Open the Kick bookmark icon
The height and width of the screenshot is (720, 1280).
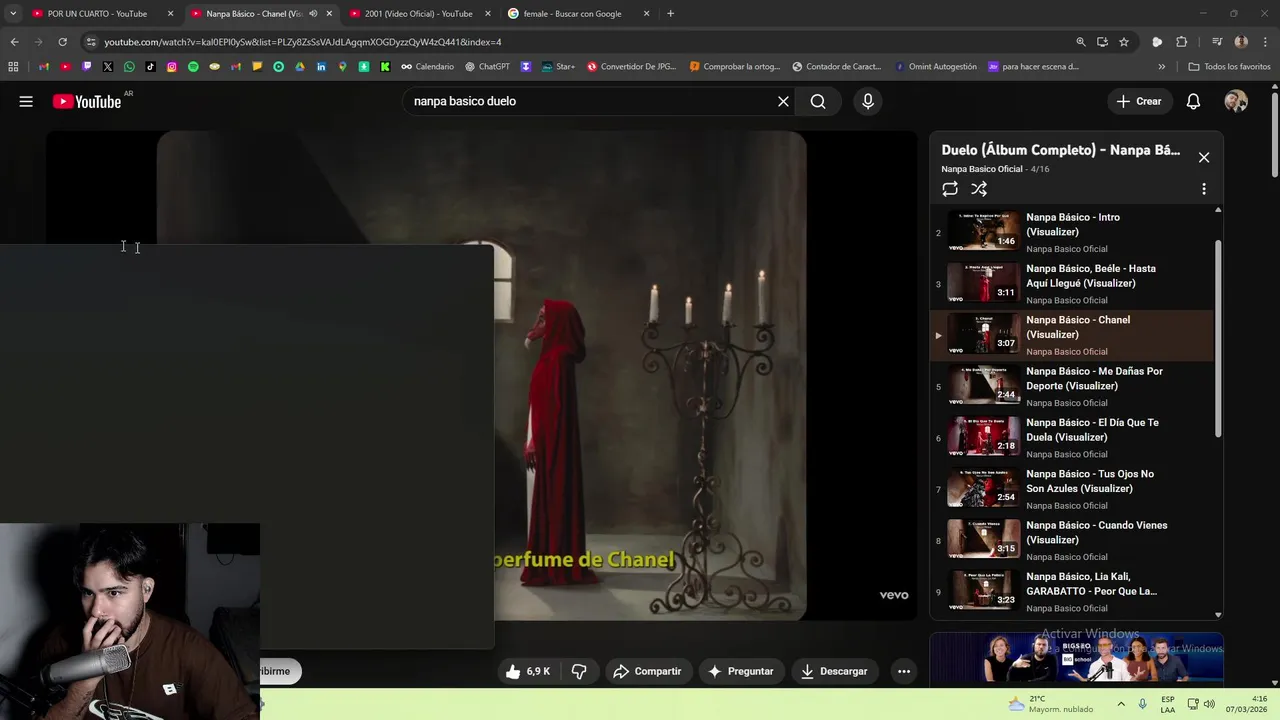click(385, 67)
